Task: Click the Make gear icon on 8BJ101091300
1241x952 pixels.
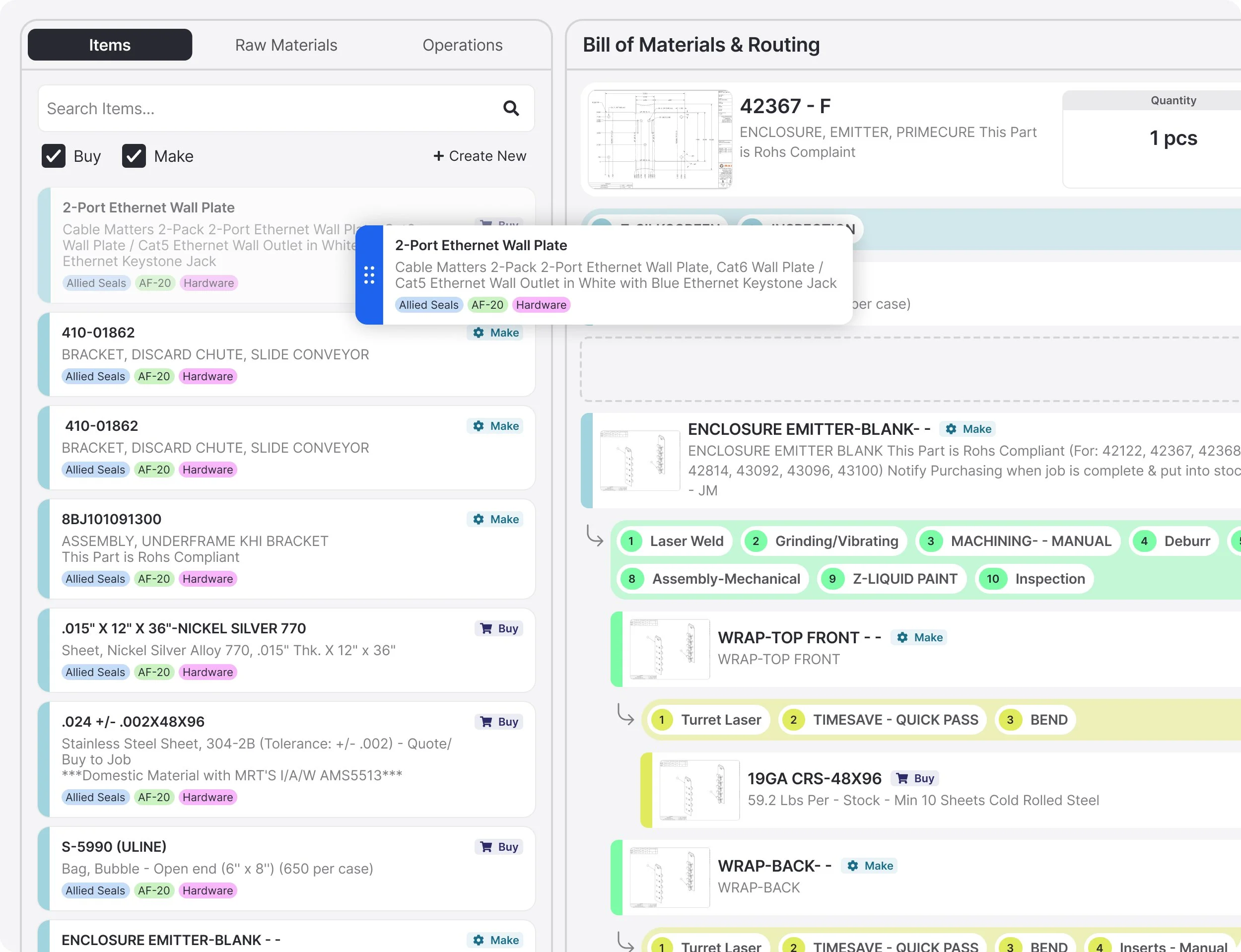Action: coord(479,519)
